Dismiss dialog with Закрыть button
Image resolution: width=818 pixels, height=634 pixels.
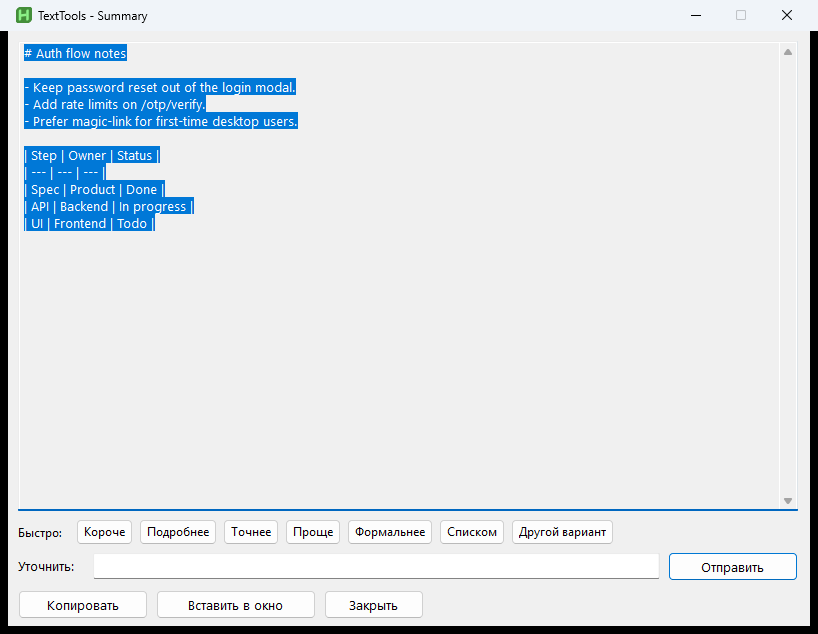pyautogui.click(x=374, y=605)
